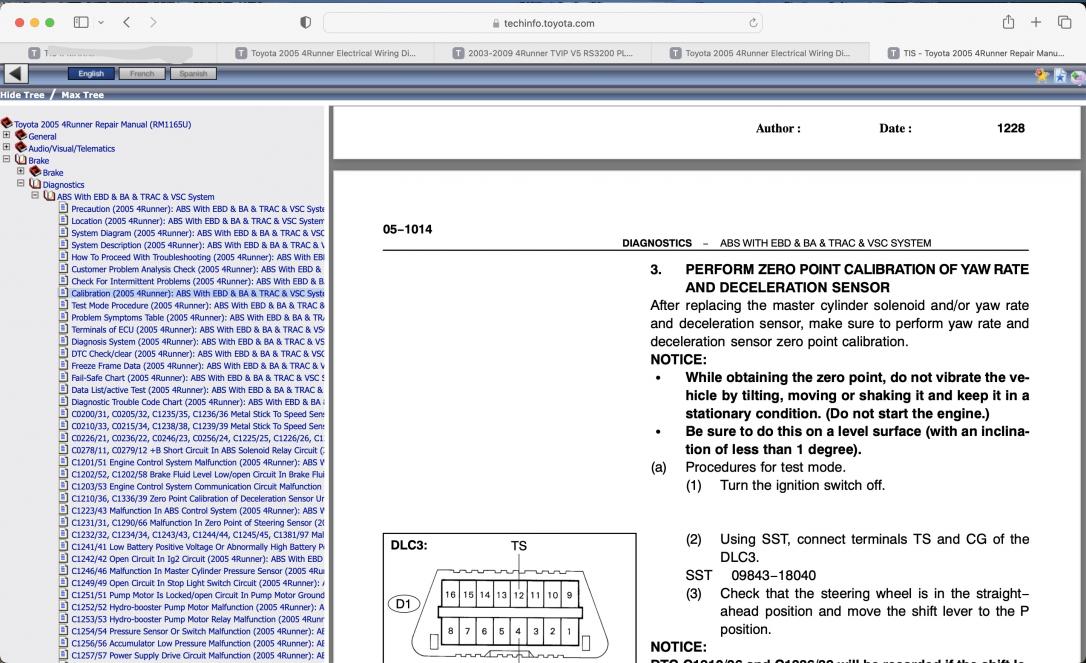Click the Safari back chevron
The image size is (1086, 663).
coord(127,22)
